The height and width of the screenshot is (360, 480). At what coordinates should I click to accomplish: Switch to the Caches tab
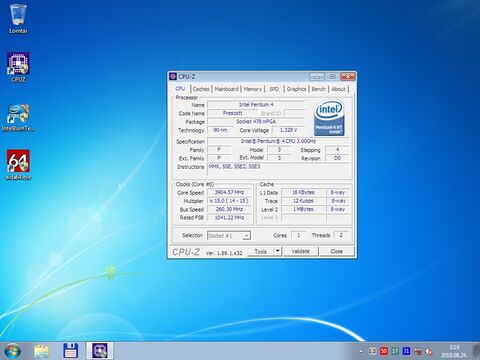point(201,89)
